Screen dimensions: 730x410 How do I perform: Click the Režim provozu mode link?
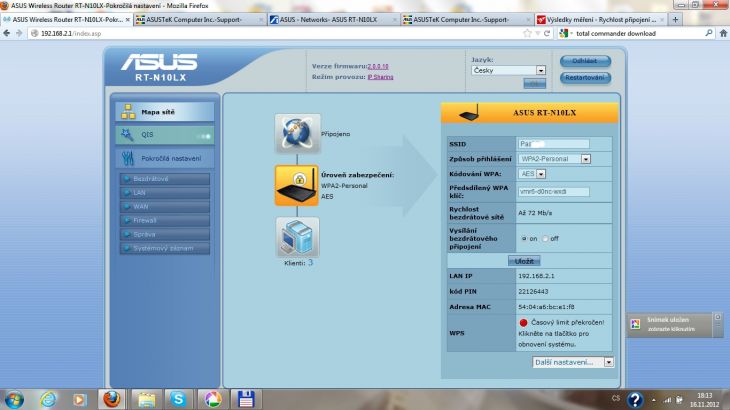tap(380, 77)
